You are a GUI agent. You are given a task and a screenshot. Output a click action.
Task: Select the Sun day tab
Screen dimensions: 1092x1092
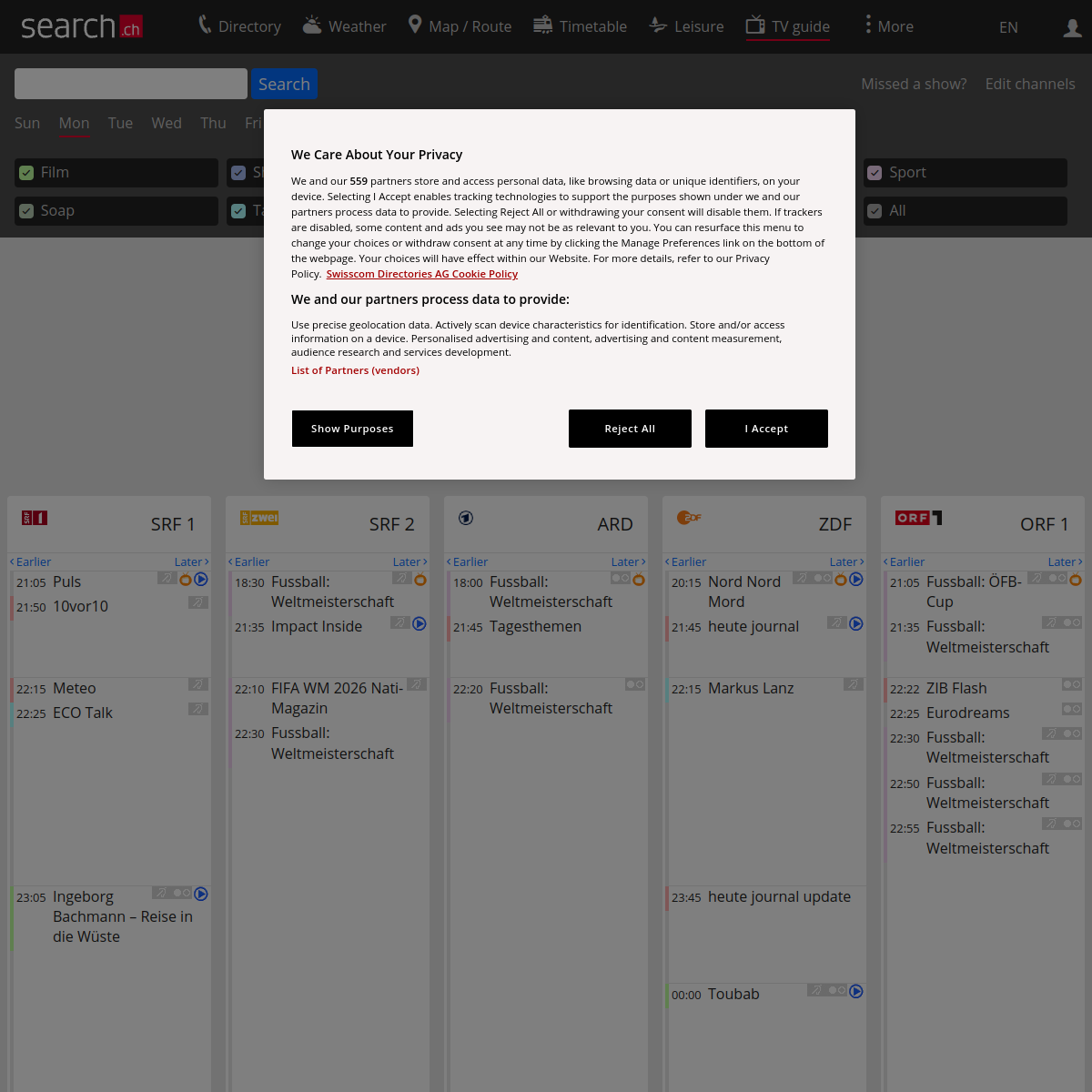(27, 123)
